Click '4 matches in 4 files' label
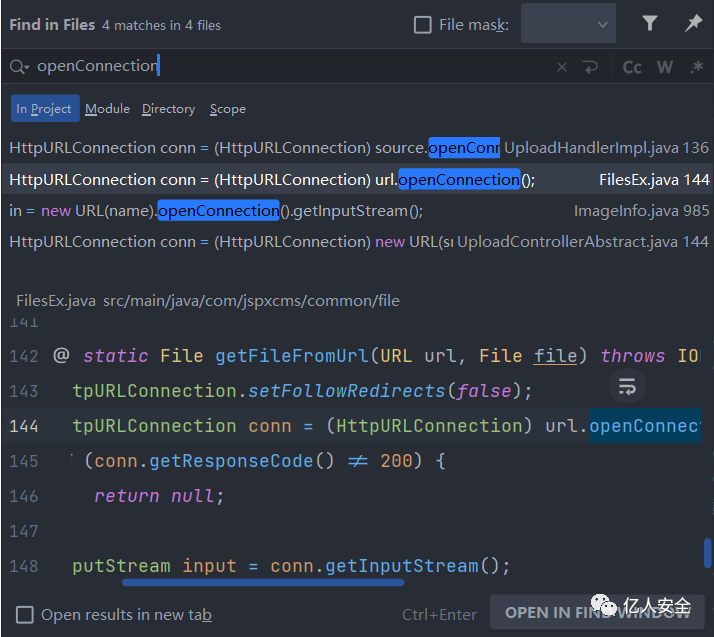Viewport: 714px width, 637px height. click(161, 25)
